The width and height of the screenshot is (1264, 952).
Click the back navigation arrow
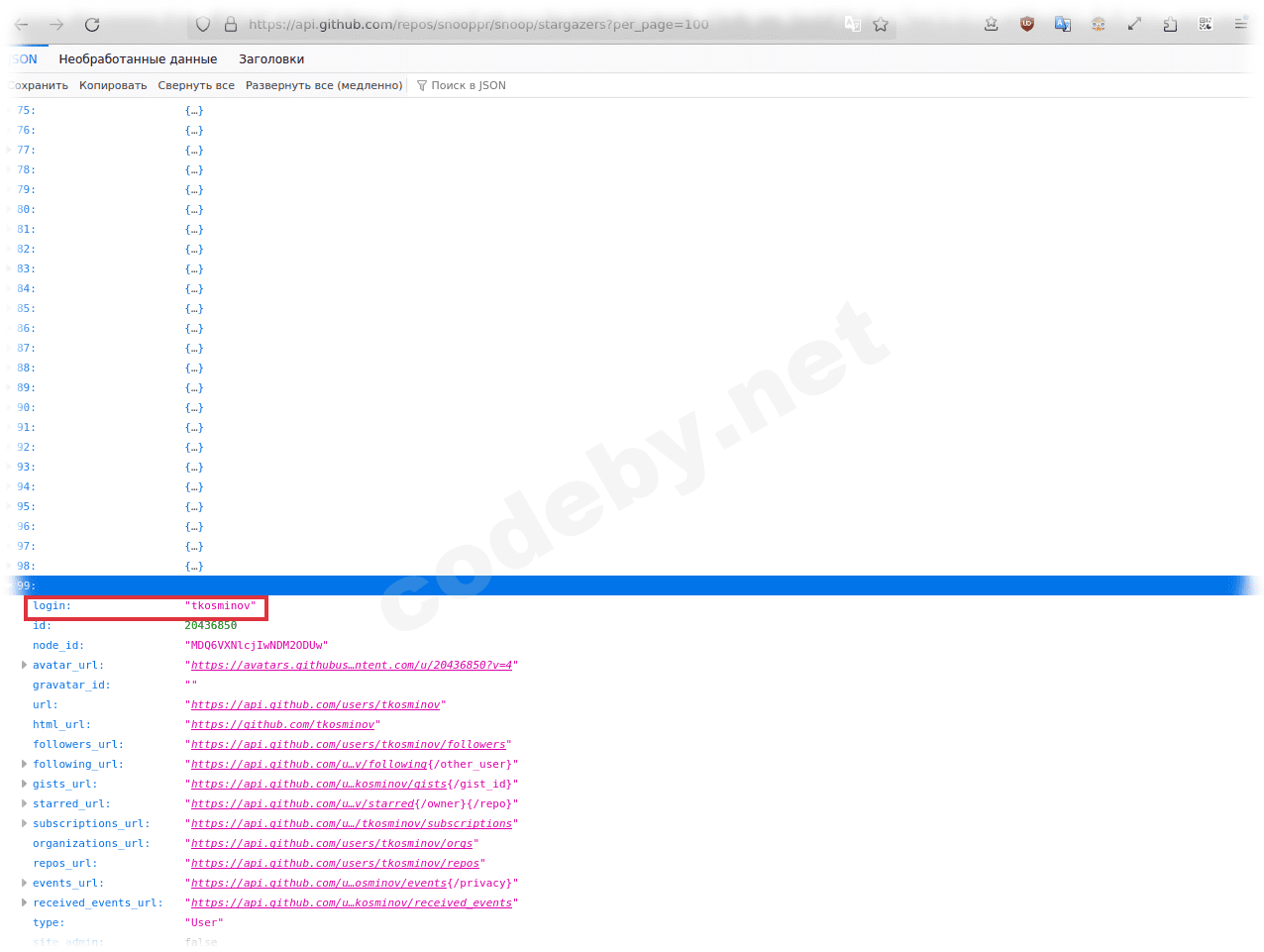pos(21,23)
